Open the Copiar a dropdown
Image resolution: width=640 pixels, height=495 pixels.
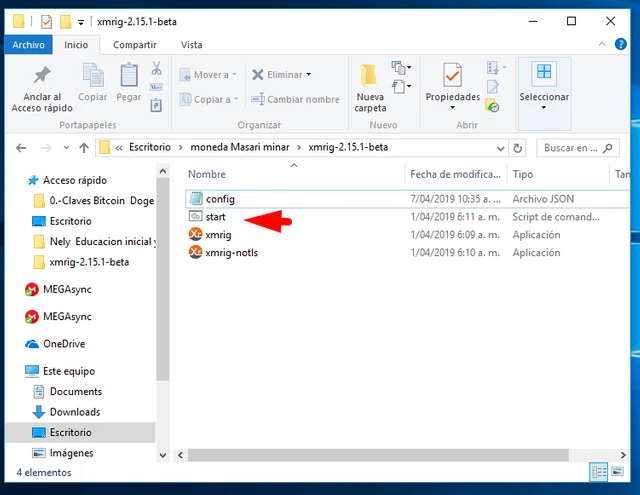point(209,99)
